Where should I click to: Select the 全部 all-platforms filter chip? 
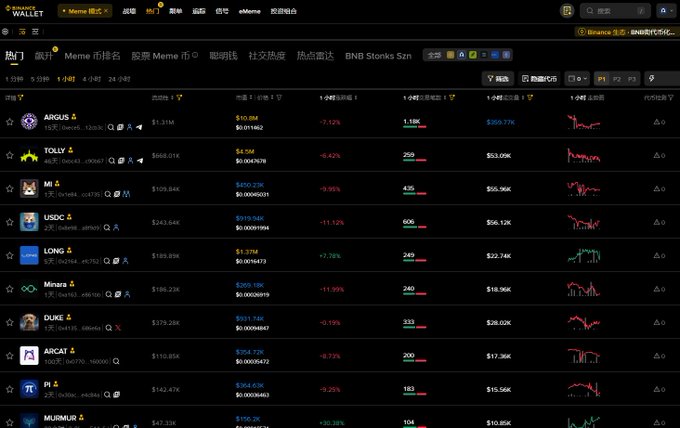pyautogui.click(x=434, y=55)
